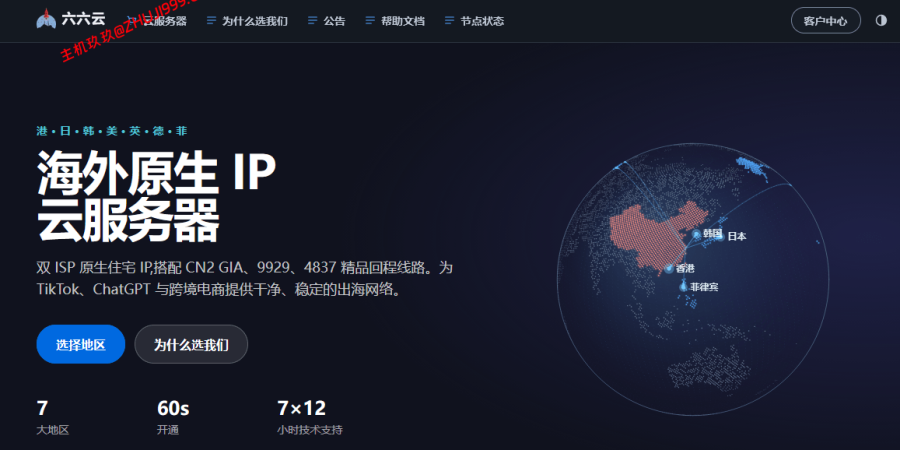Click the 六六云 rocket logo icon
Image resolution: width=900 pixels, height=450 pixels.
coord(47,19)
